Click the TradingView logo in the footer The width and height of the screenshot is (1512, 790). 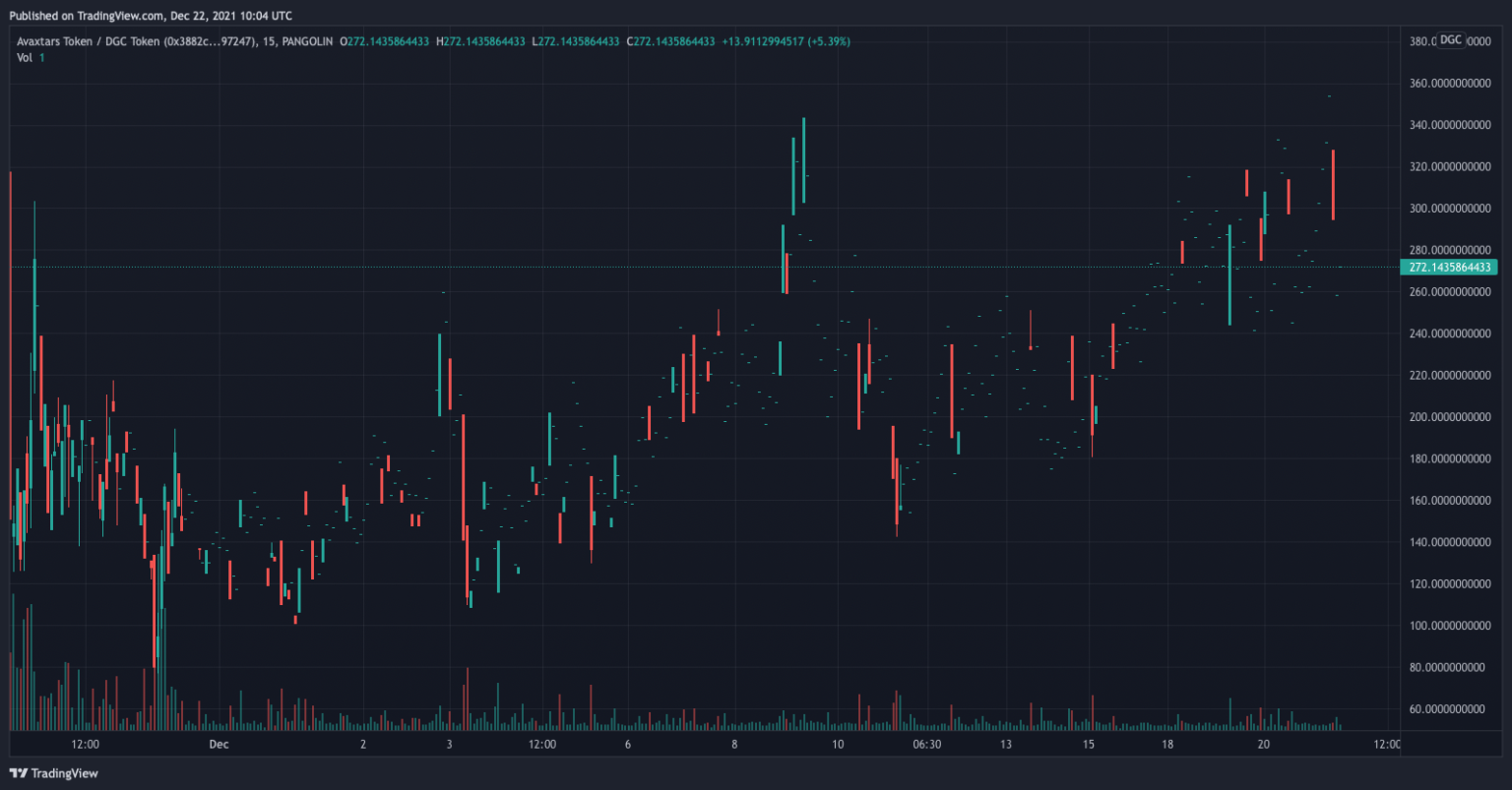click(x=54, y=773)
